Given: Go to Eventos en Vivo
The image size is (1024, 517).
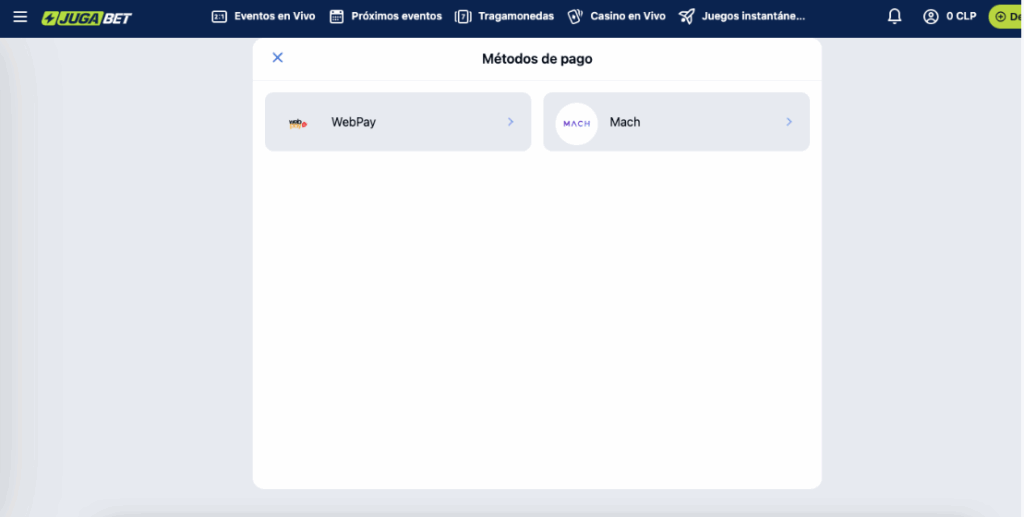Looking at the screenshot, I should coord(274,17).
